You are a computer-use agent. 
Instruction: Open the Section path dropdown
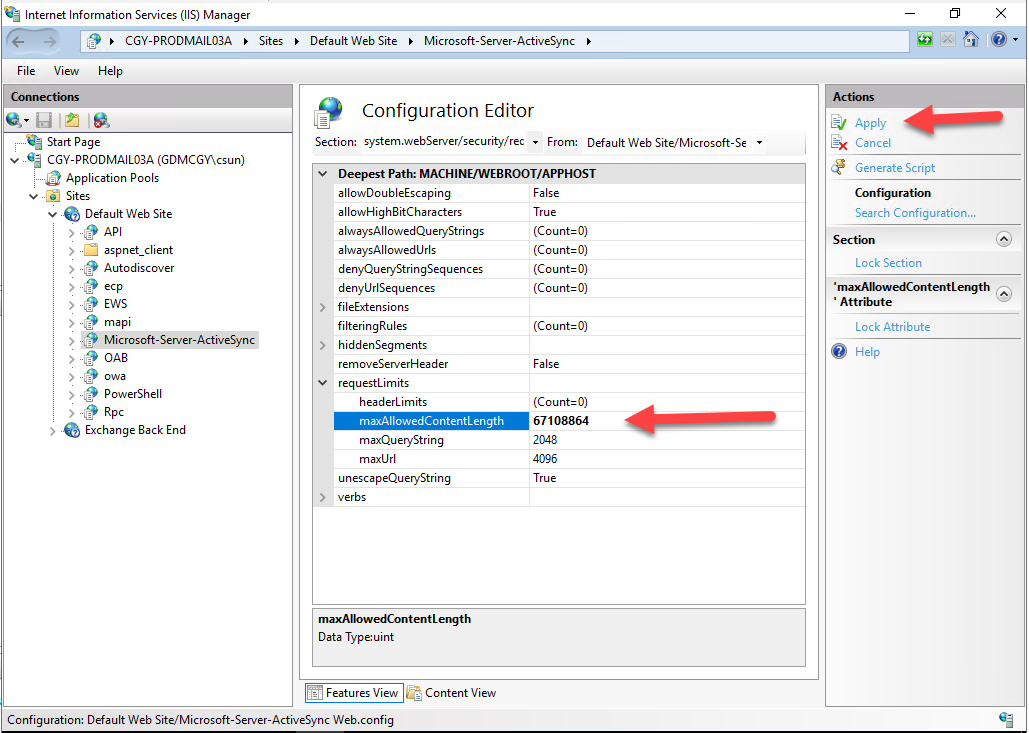click(535, 142)
